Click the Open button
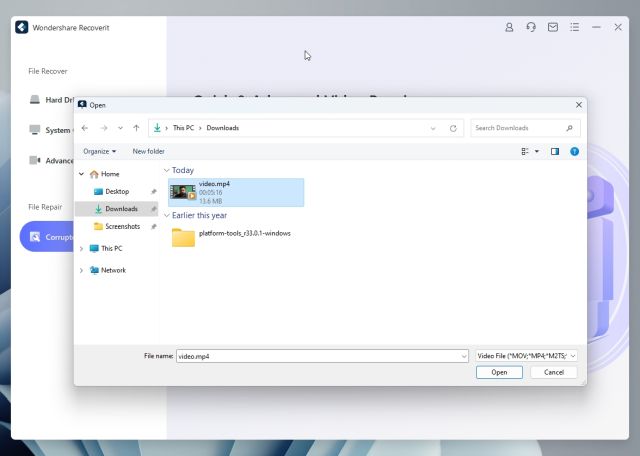Image resolution: width=640 pixels, height=456 pixels. (499, 372)
